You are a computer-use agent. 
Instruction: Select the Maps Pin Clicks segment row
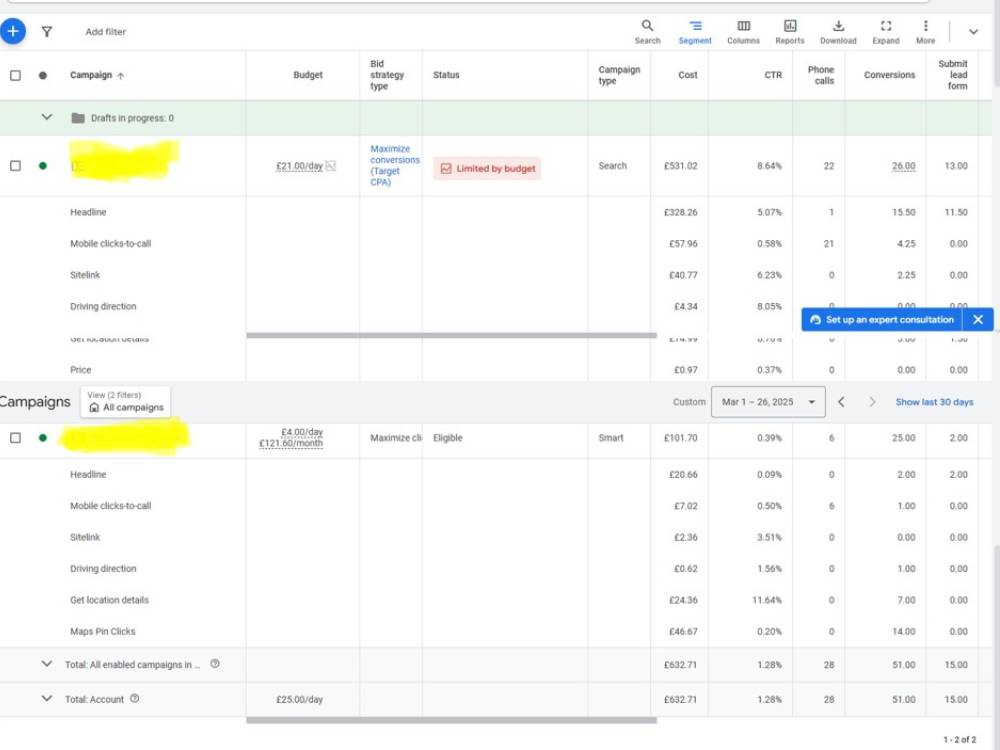pos(103,631)
